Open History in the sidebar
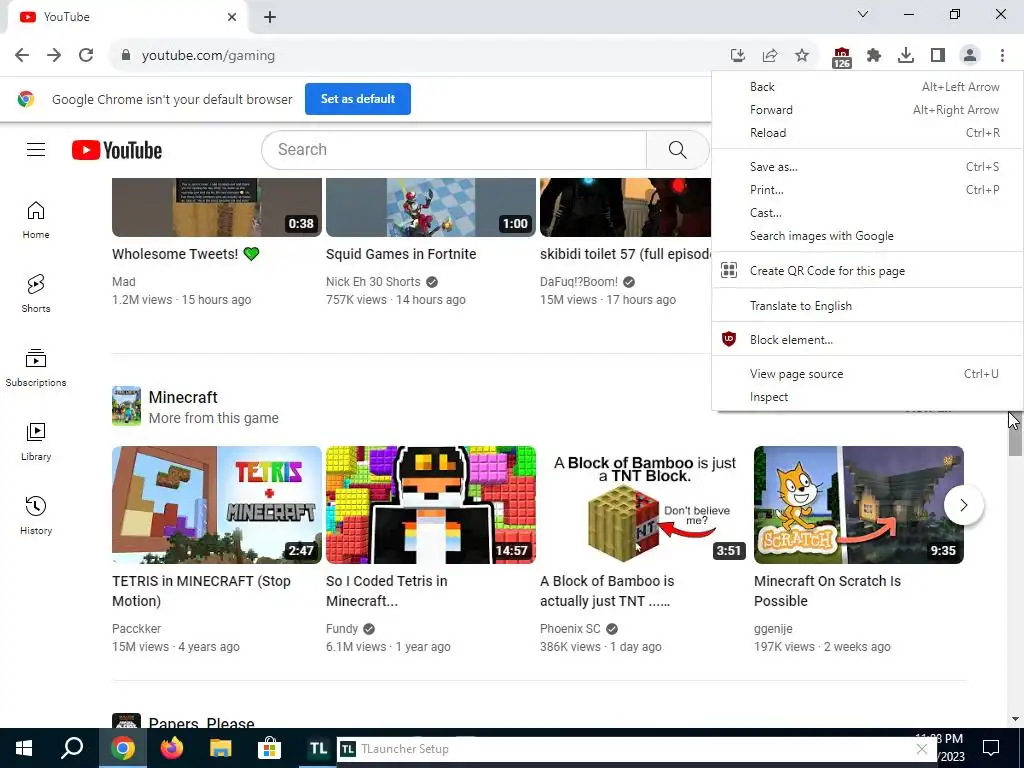Image resolution: width=1024 pixels, height=768 pixels. (36, 515)
